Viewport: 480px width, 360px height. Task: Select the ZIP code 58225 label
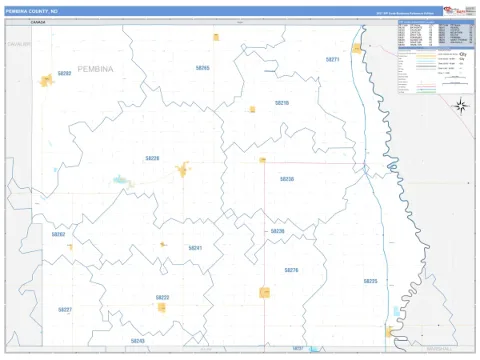click(370, 281)
